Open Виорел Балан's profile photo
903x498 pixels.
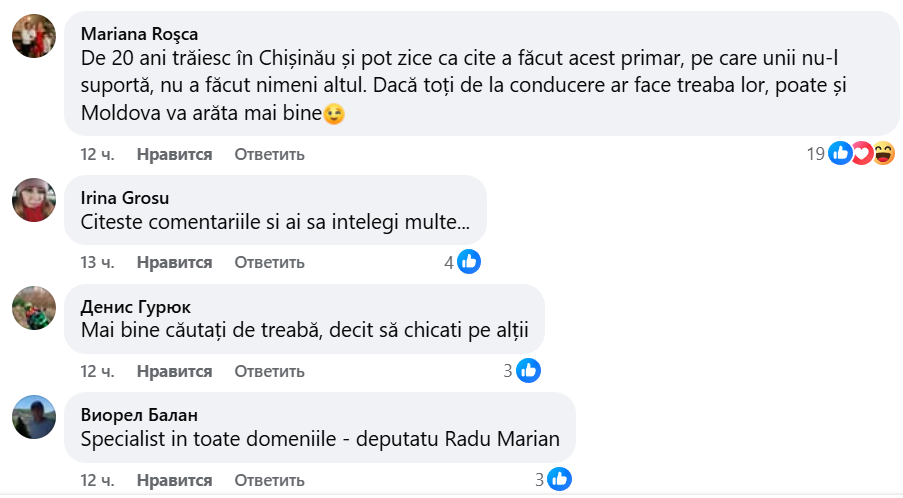pos(34,416)
